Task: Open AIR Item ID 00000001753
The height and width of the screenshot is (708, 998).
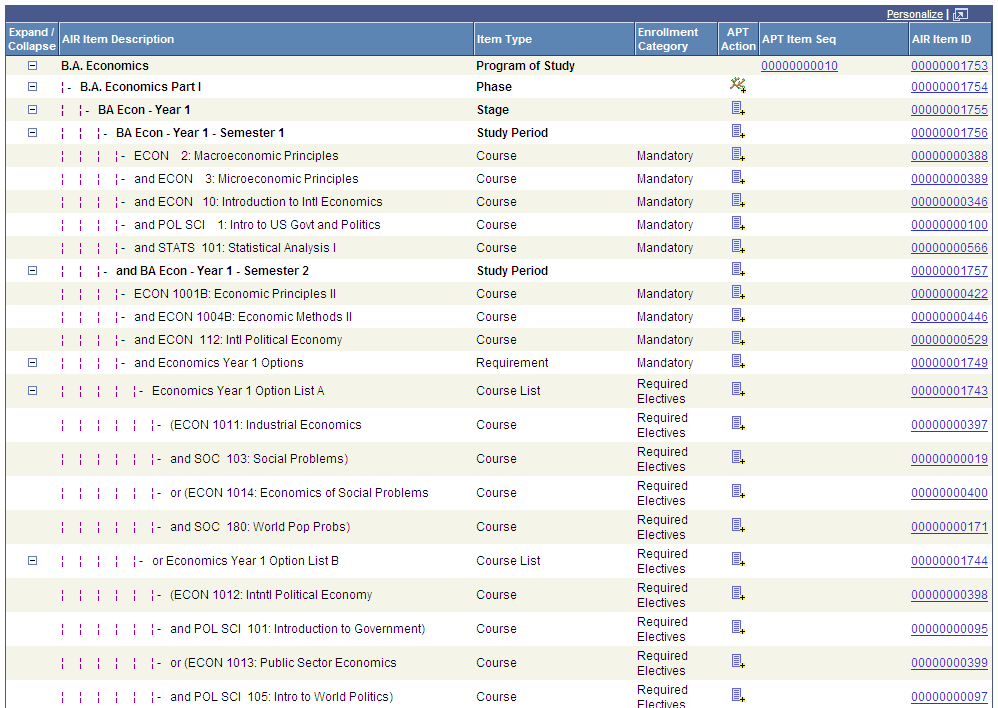Action: click(x=949, y=63)
